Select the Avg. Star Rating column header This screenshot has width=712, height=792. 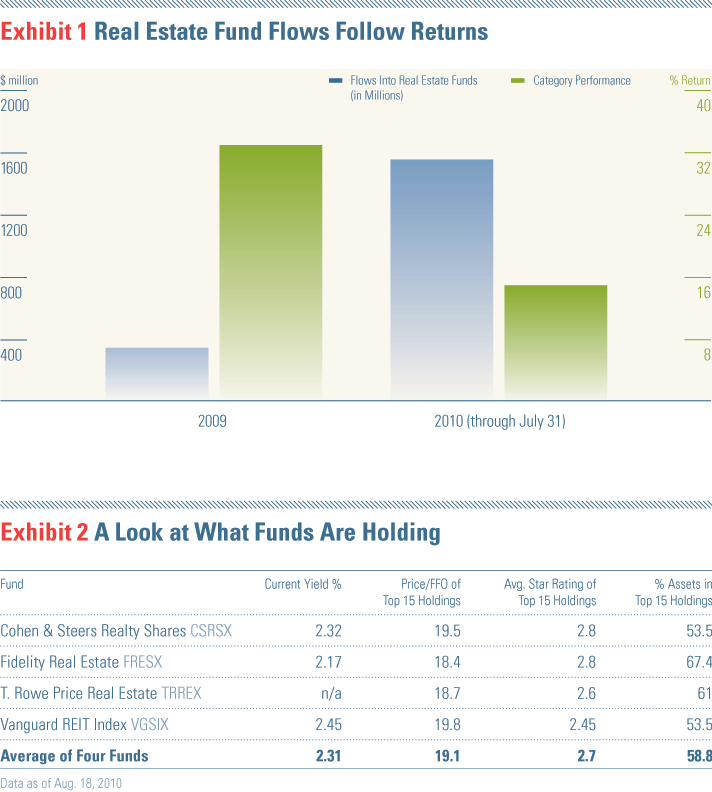point(550,592)
